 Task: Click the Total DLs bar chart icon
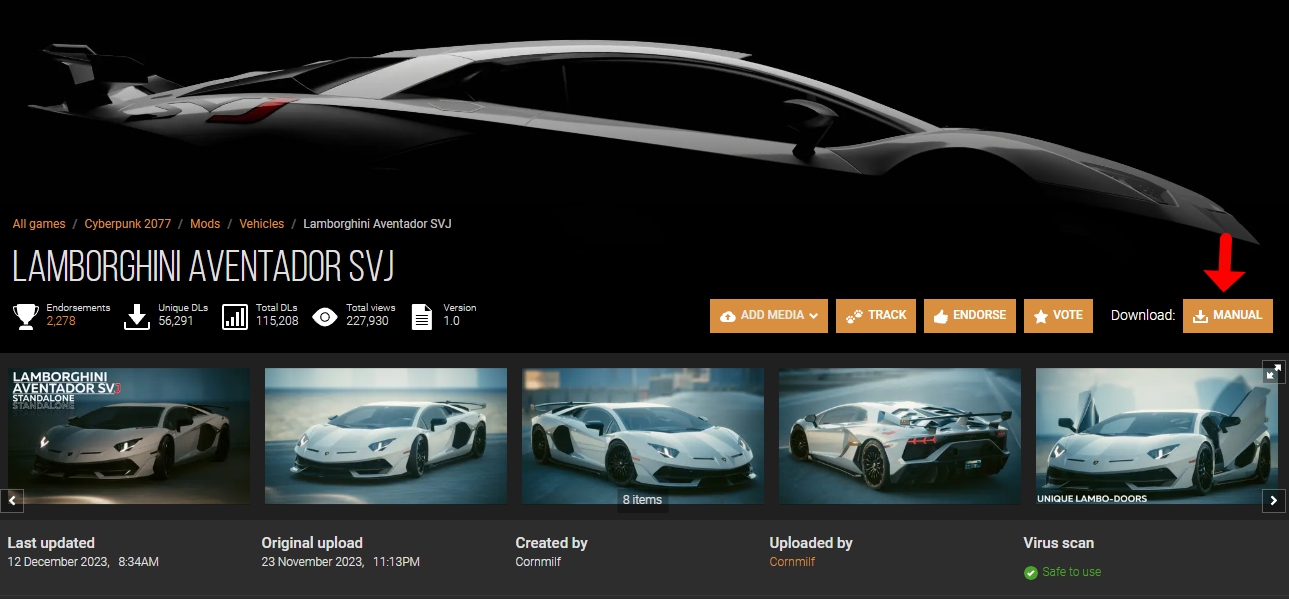(235, 316)
